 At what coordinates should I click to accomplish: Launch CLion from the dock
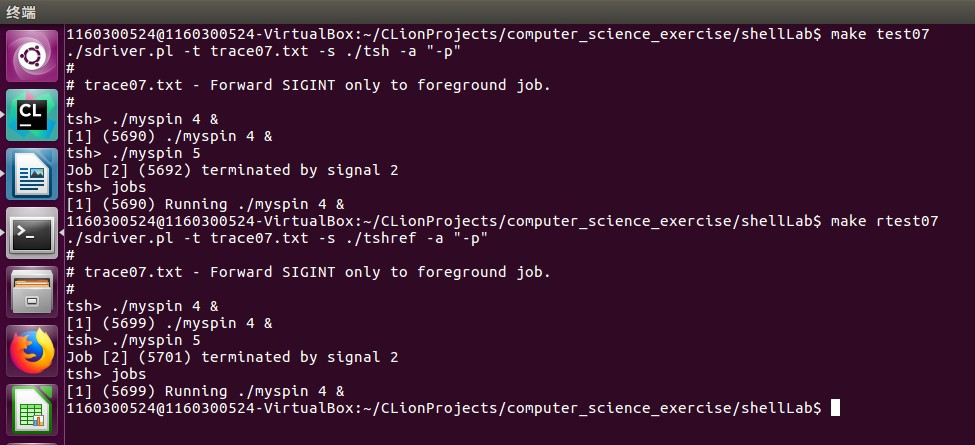click(x=33, y=116)
